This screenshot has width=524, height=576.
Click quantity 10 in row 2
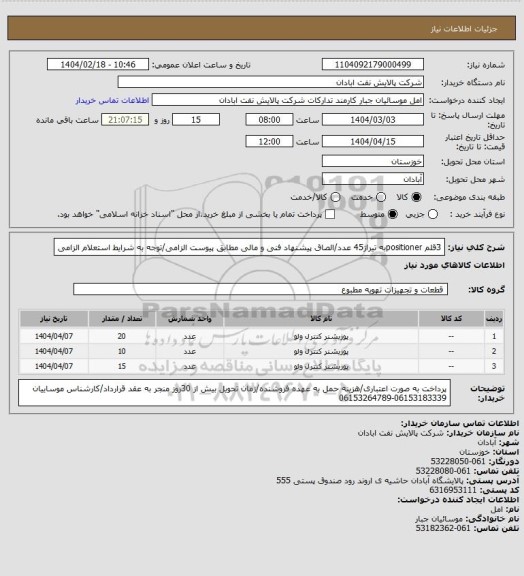tap(122, 351)
